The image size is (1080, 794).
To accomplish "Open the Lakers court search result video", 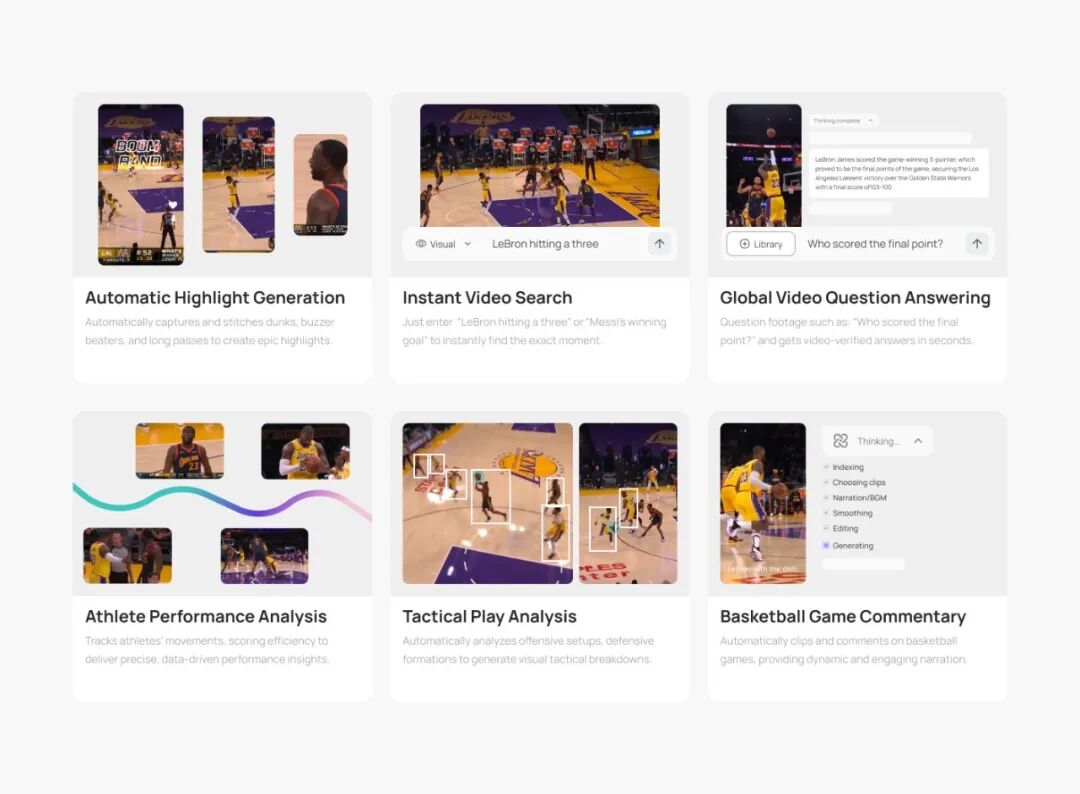I will point(539,165).
